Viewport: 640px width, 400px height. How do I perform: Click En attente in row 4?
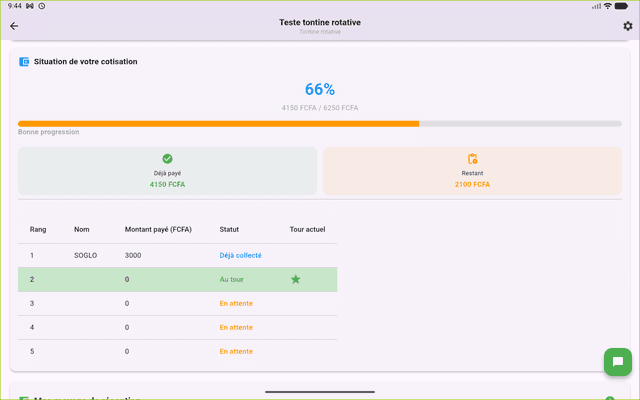pyautogui.click(x=236, y=327)
